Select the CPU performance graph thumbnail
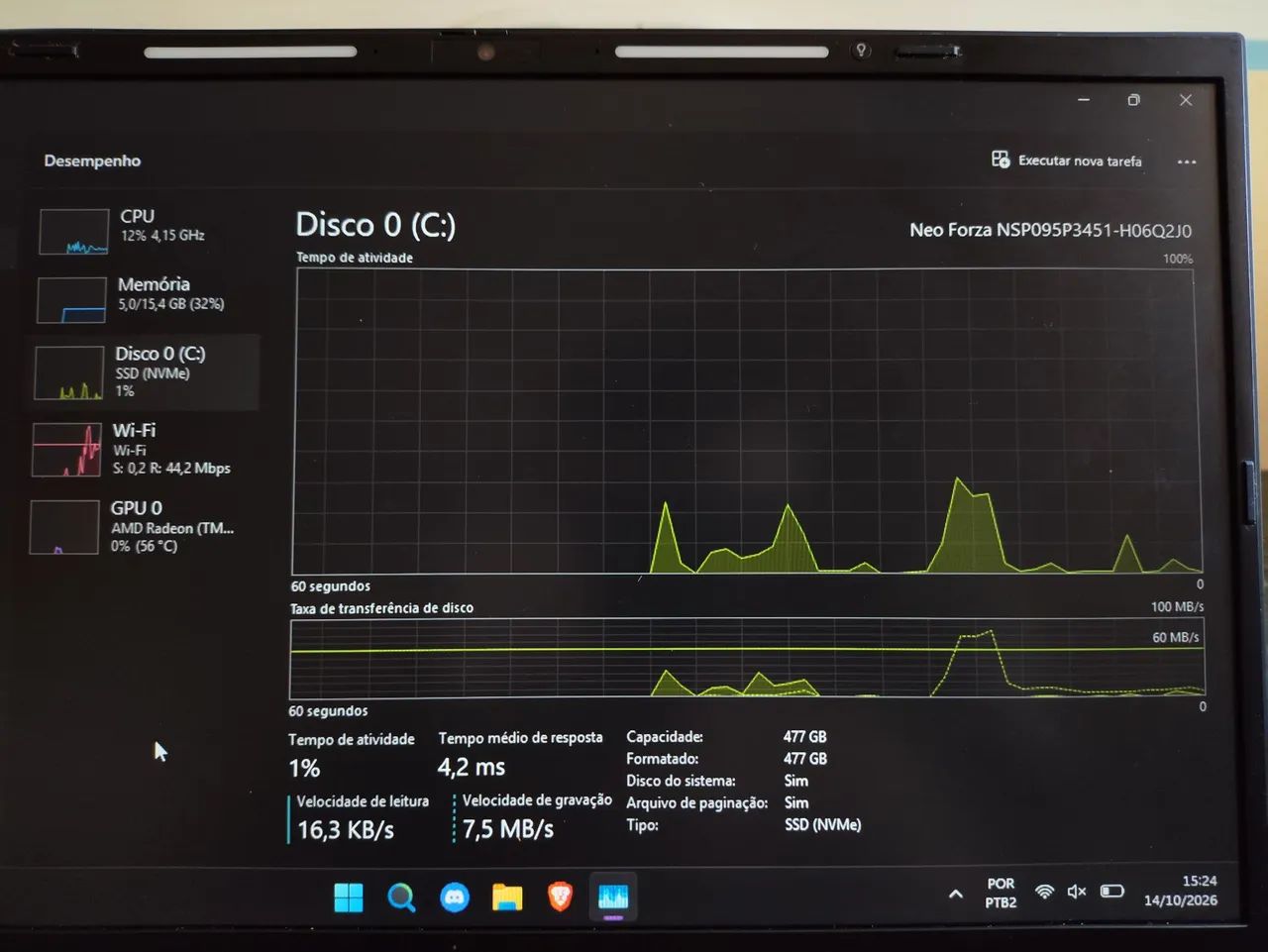 pyautogui.click(x=73, y=232)
